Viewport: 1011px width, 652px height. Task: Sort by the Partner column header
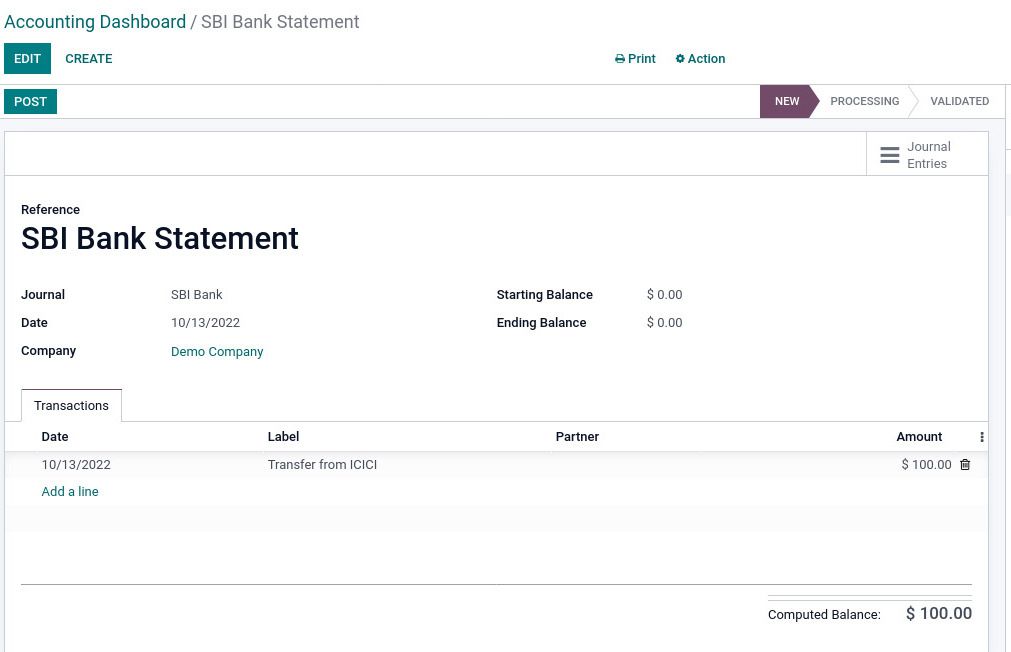tap(577, 437)
